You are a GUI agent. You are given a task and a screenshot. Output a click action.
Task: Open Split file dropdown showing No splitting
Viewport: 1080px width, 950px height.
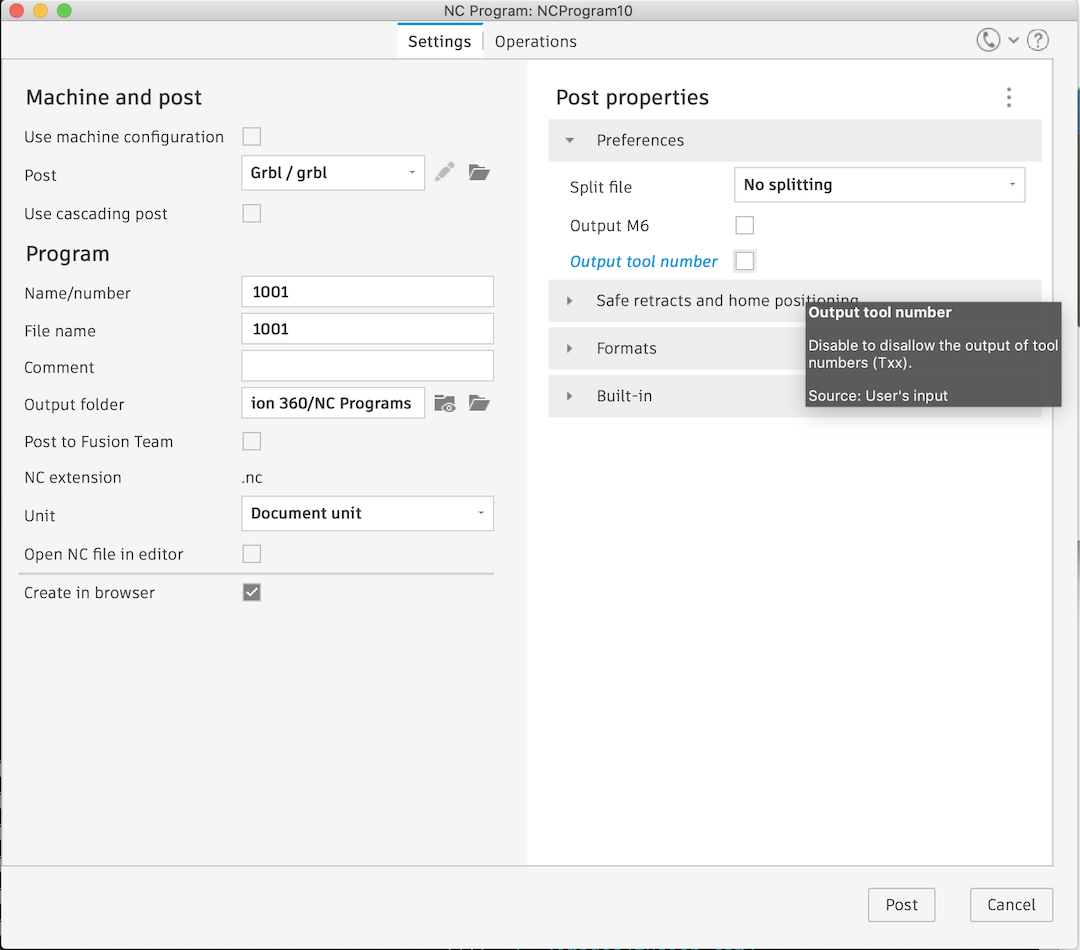(x=880, y=185)
